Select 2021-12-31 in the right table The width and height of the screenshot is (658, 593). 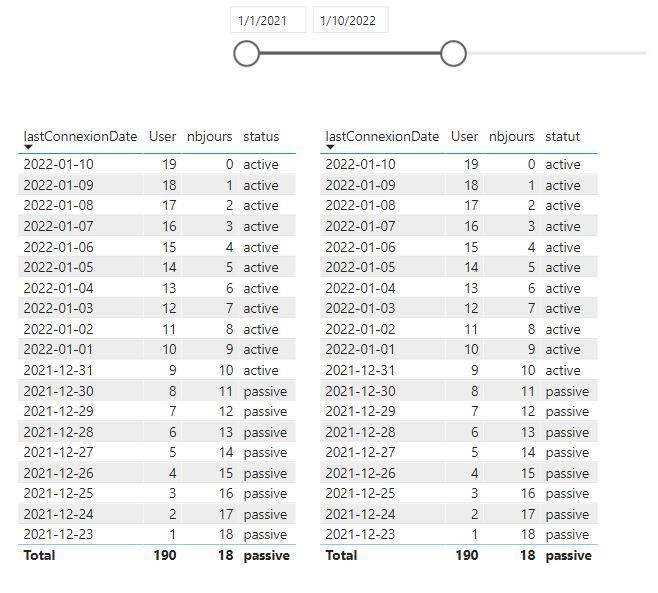pos(360,371)
